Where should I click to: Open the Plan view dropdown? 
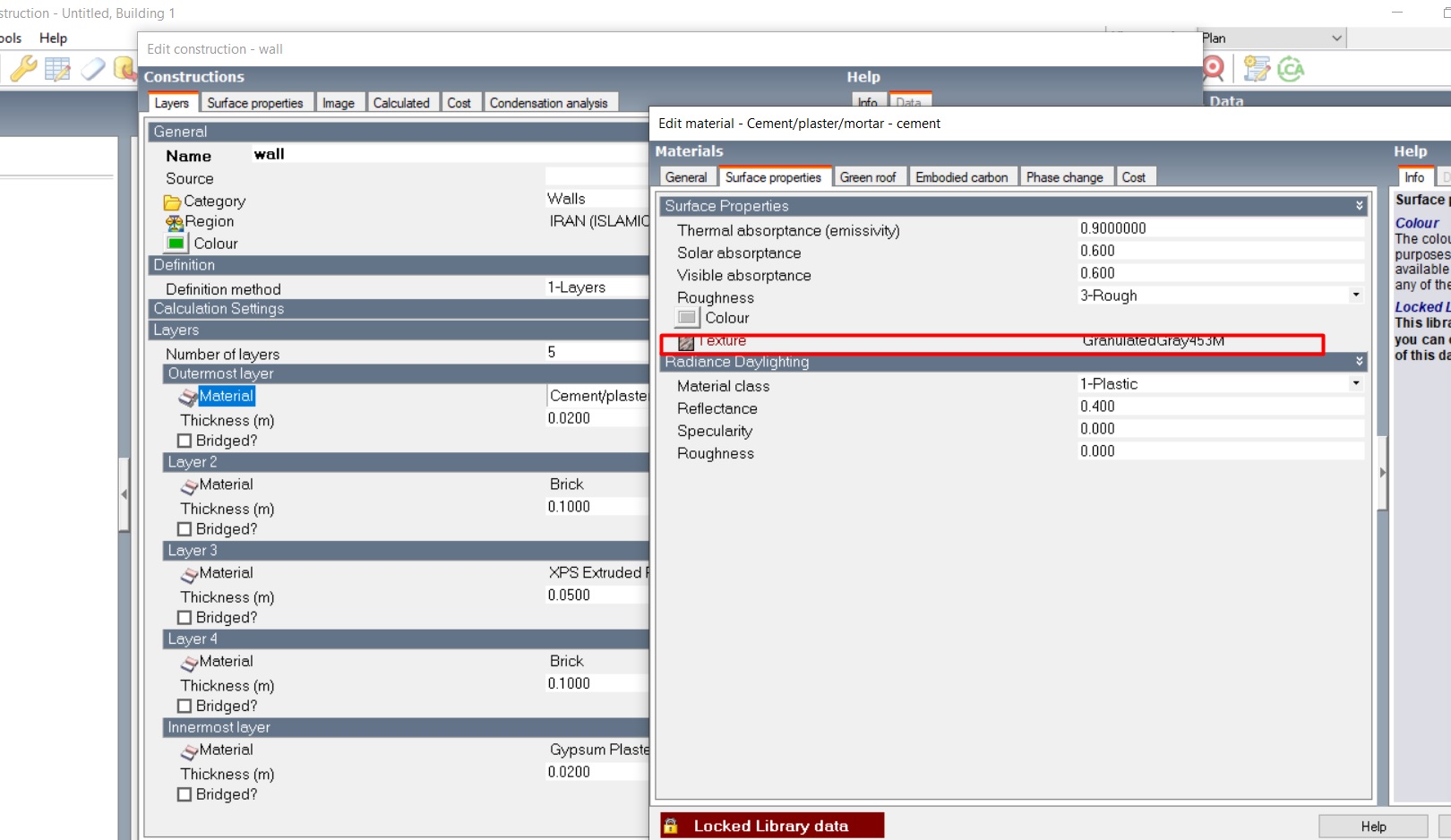1336,39
